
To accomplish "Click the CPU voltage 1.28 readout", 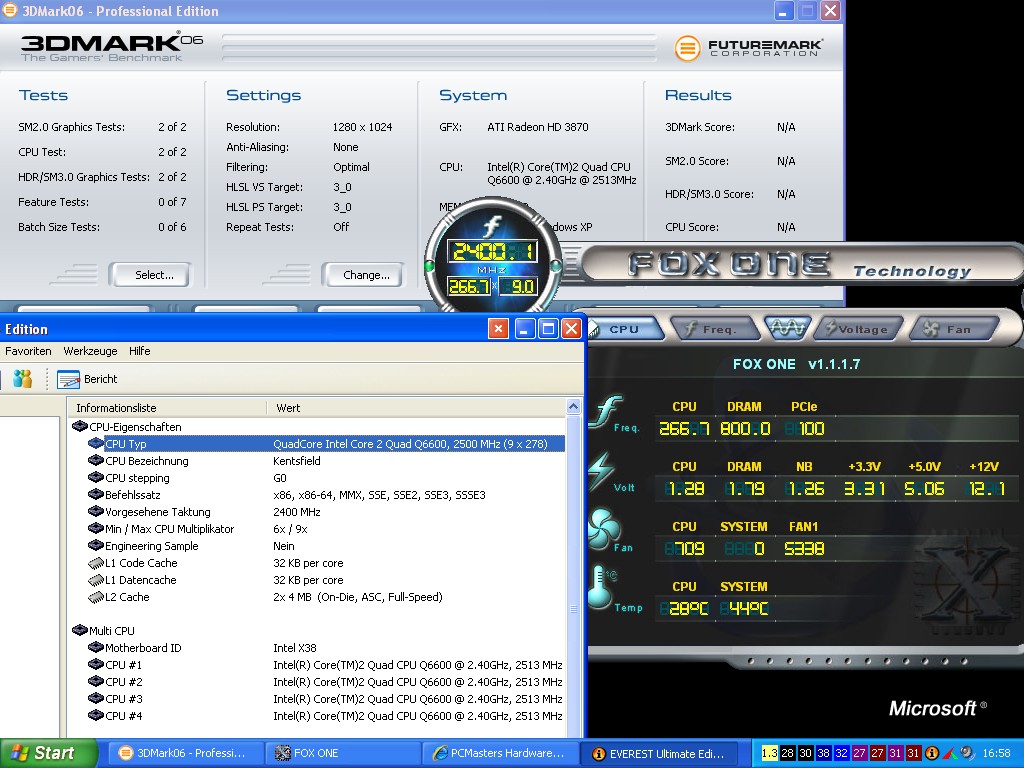I will pyautogui.click(x=684, y=488).
